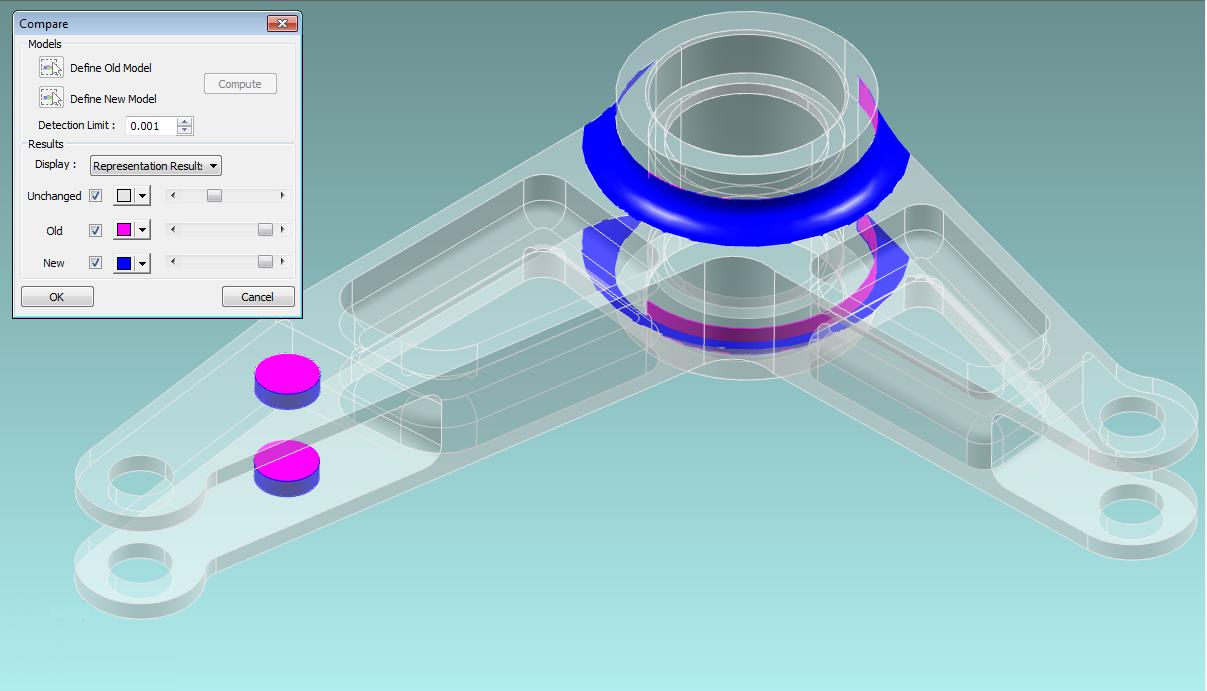Viewport: 1207px width, 691px height.
Task: Click the Detection Limit value field
Action: 151,126
